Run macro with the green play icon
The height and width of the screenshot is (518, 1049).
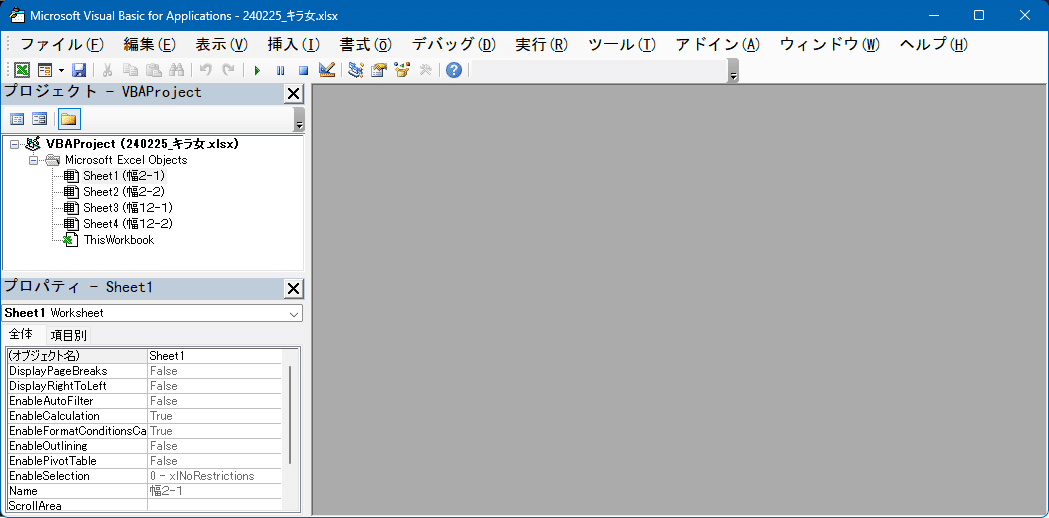[258, 70]
